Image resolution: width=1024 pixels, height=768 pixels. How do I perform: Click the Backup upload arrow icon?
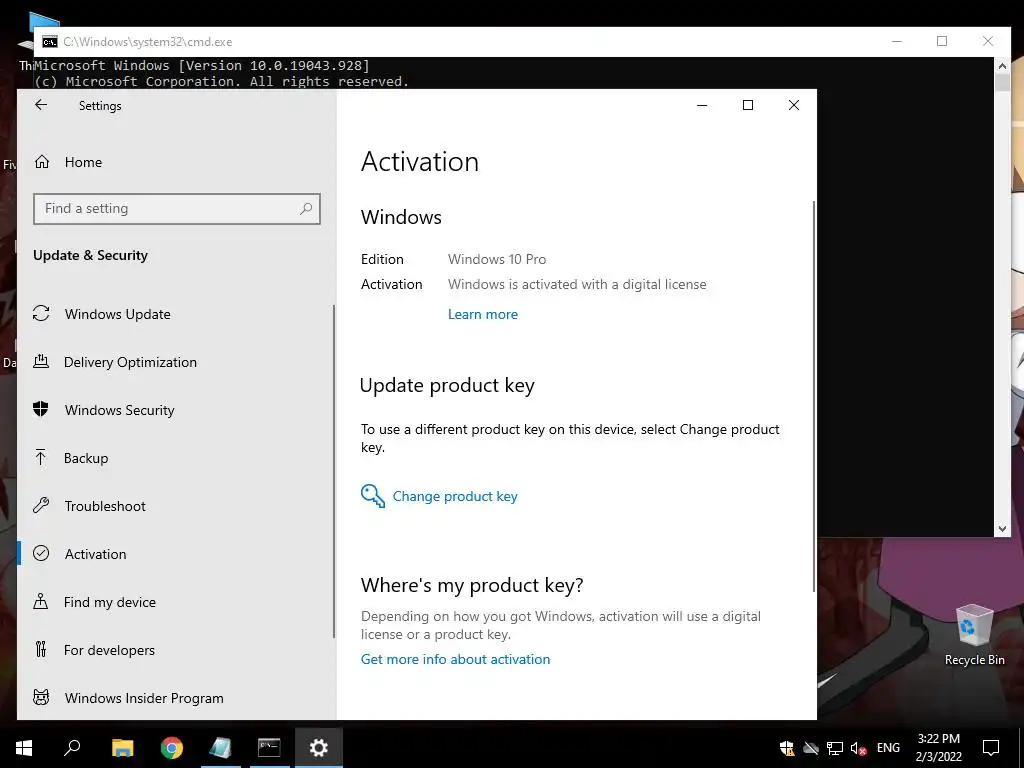click(x=40, y=457)
